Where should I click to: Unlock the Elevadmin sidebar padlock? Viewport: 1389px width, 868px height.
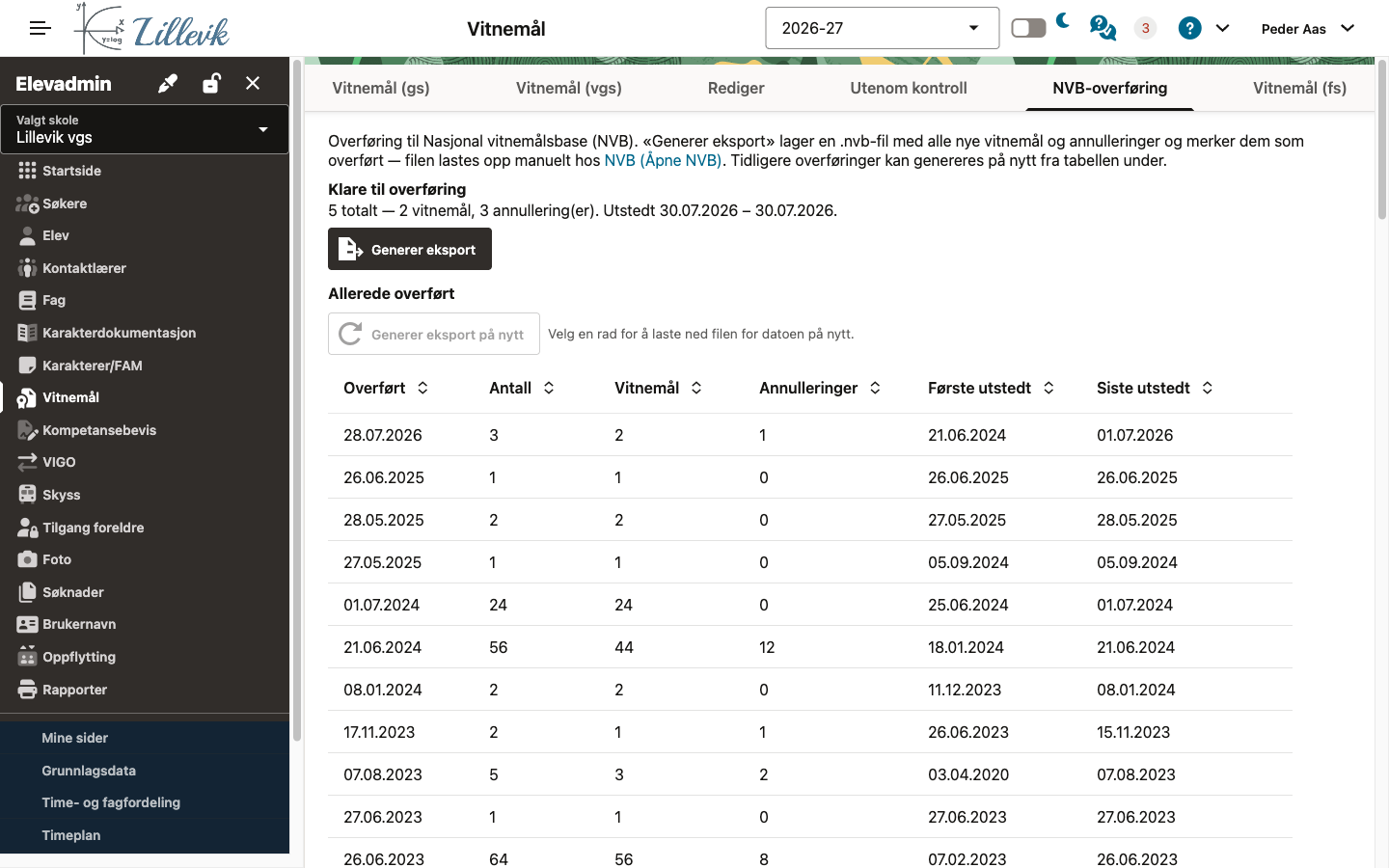211,84
